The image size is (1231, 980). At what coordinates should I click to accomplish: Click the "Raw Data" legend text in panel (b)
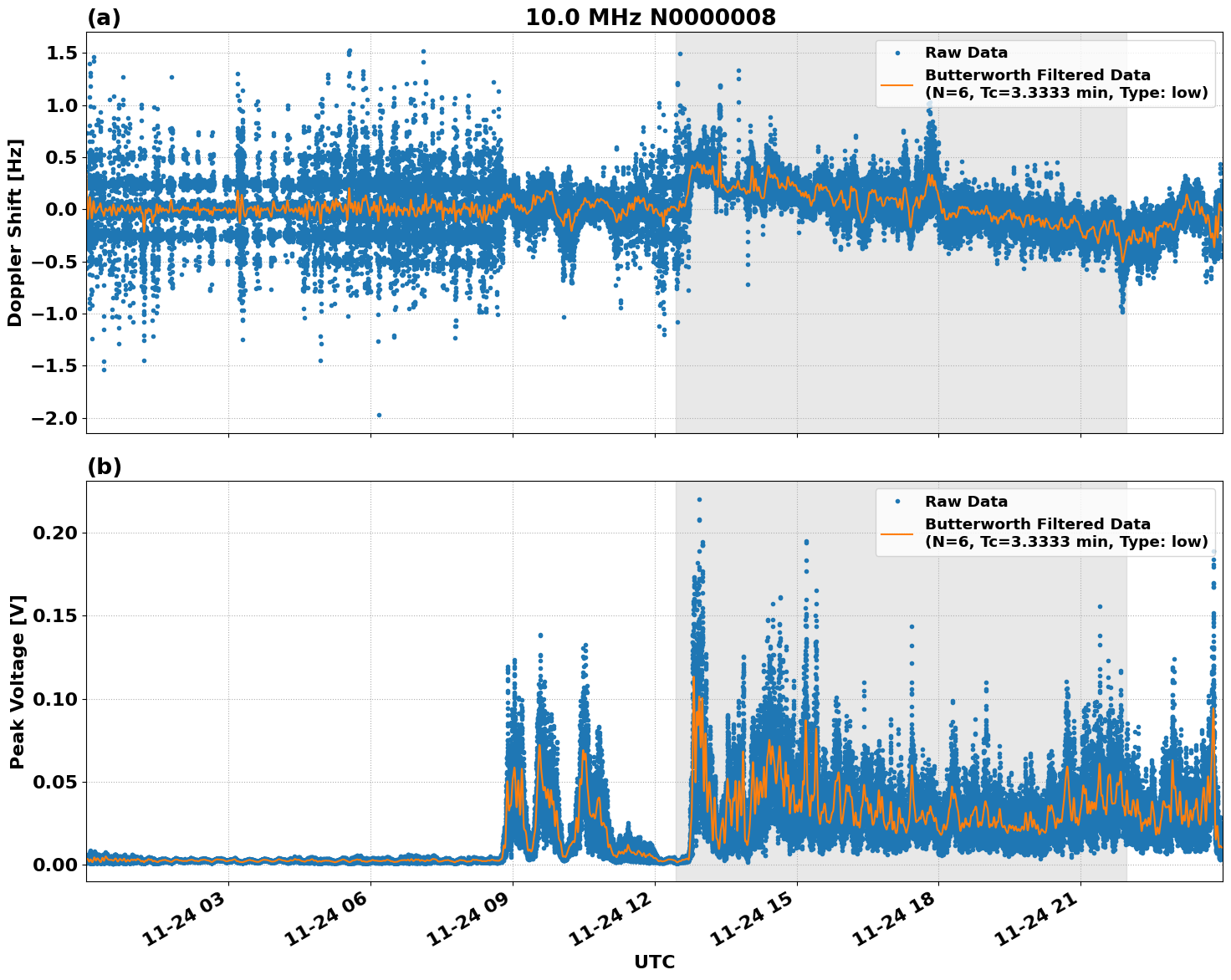click(966, 502)
